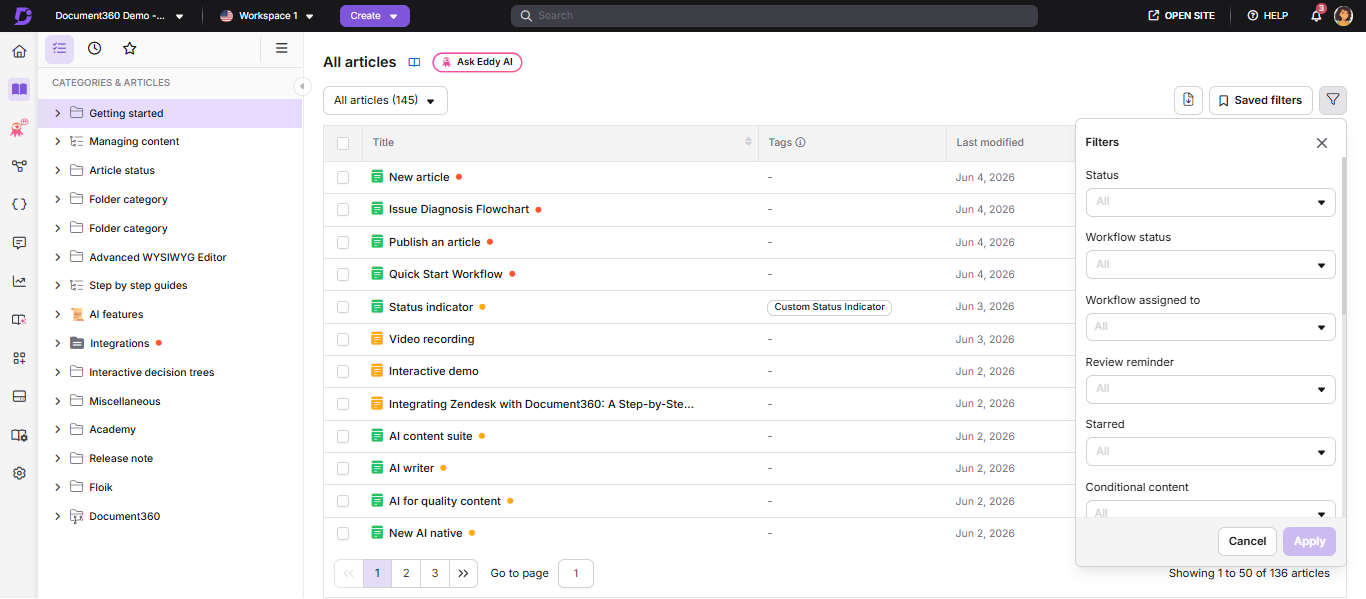Open the Review reminder filter dropdown

click(x=1210, y=389)
